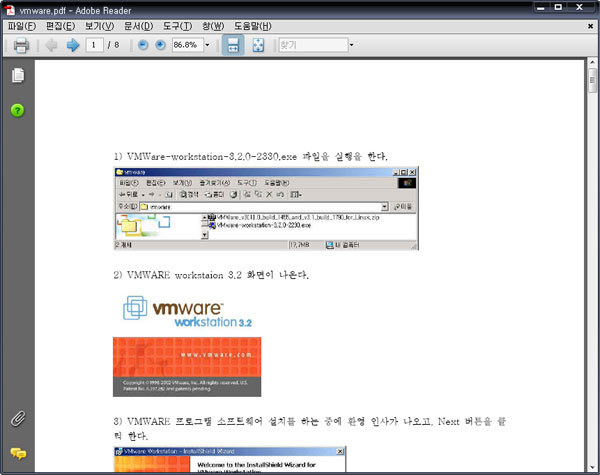Open the 문서(D) menu
The image size is (600, 475).
(x=138, y=26)
